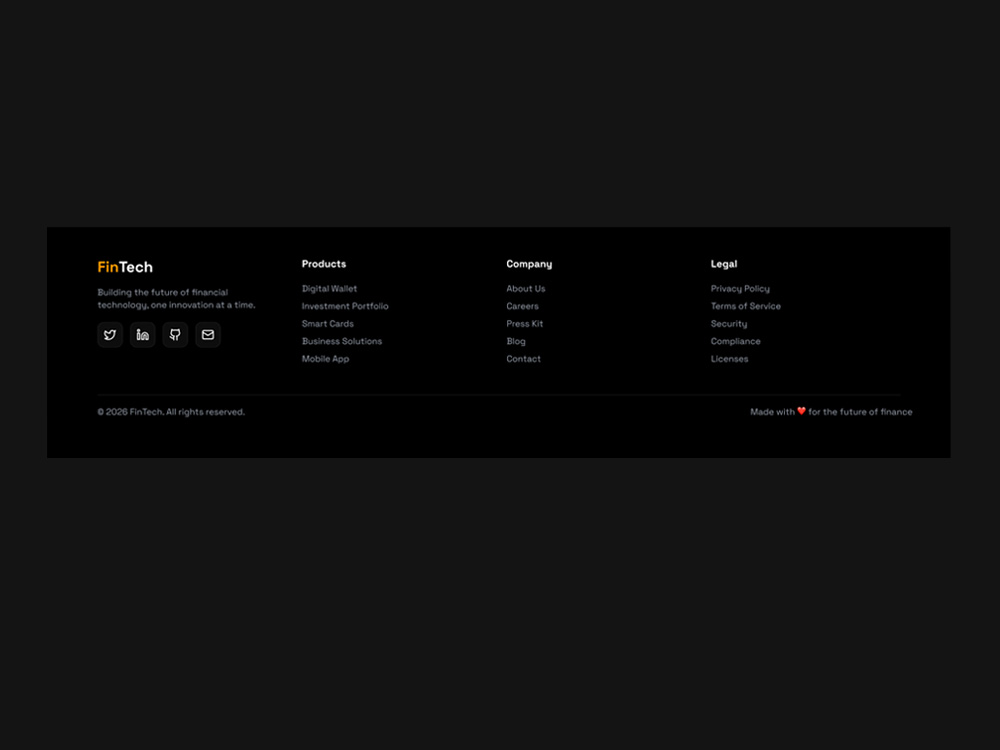The width and height of the screenshot is (1000, 750).
Task: Click the Contact link
Action: coord(524,359)
